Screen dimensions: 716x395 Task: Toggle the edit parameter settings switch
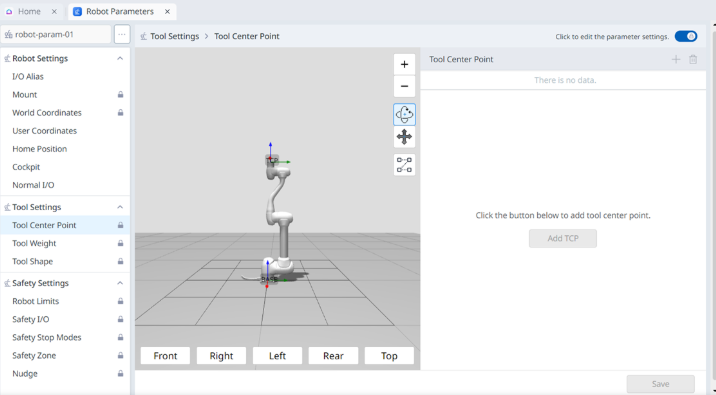[x=686, y=37]
